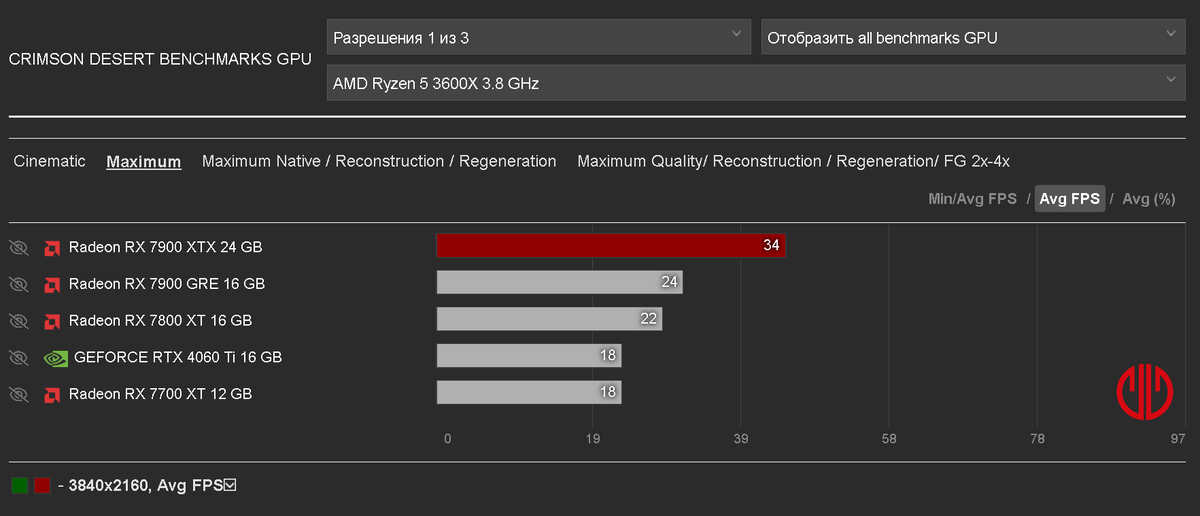The image size is (1200, 516).
Task: Click the red 7900 XTX bar
Action: click(x=611, y=245)
